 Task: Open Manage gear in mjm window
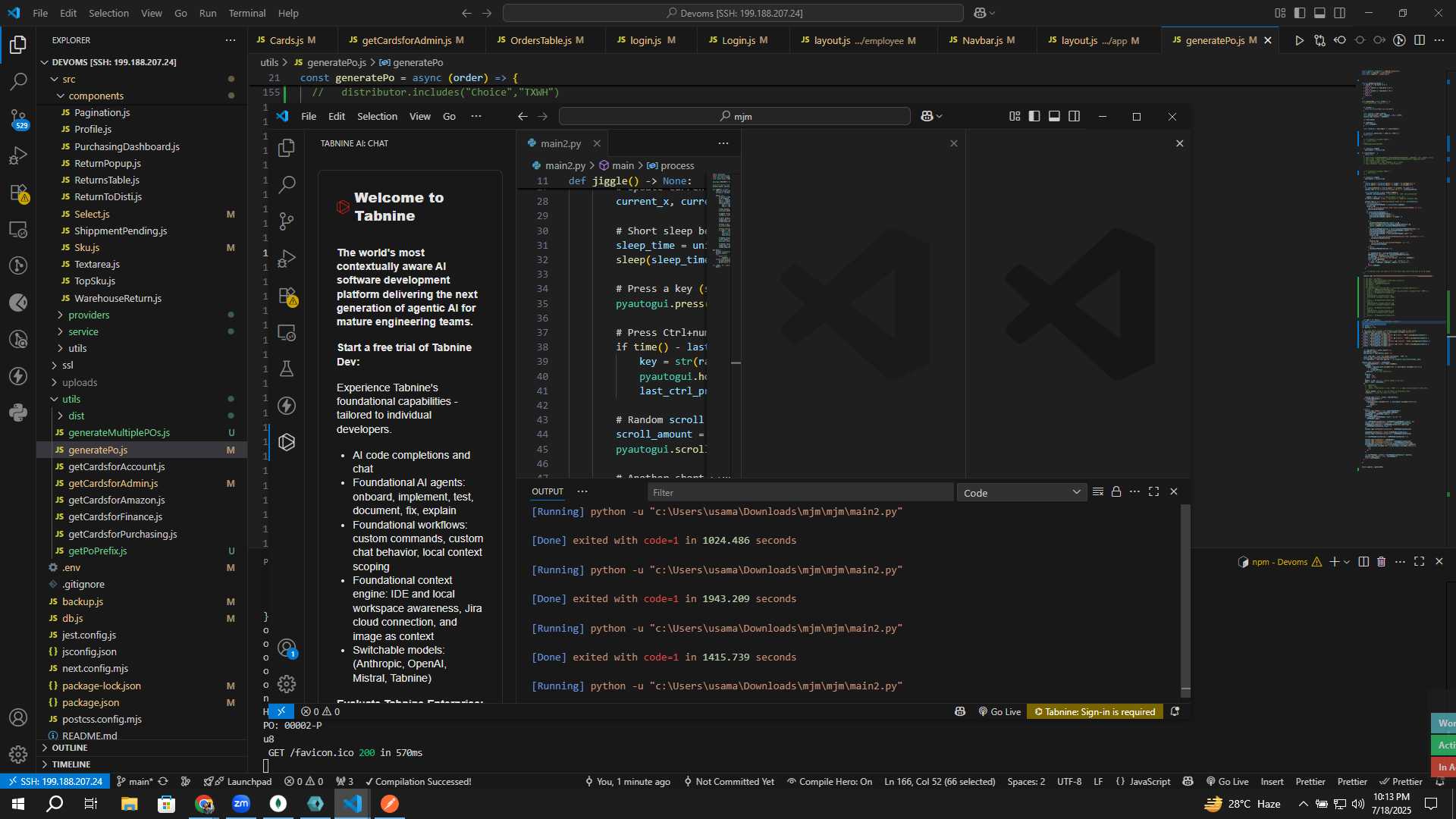pyautogui.click(x=287, y=684)
